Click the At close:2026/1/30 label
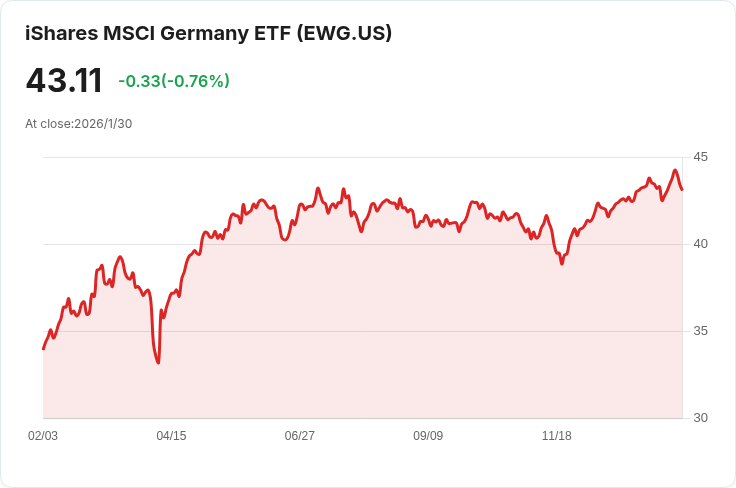 tap(78, 124)
